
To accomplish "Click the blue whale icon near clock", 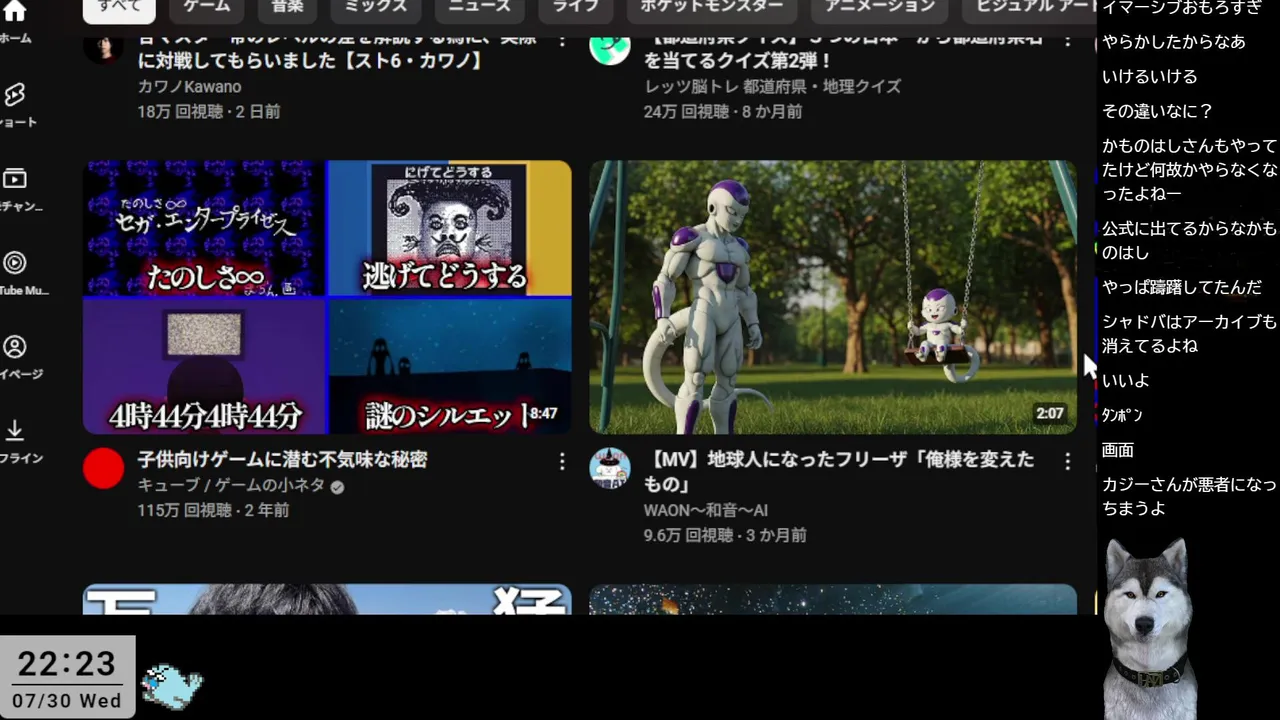I will [172, 685].
